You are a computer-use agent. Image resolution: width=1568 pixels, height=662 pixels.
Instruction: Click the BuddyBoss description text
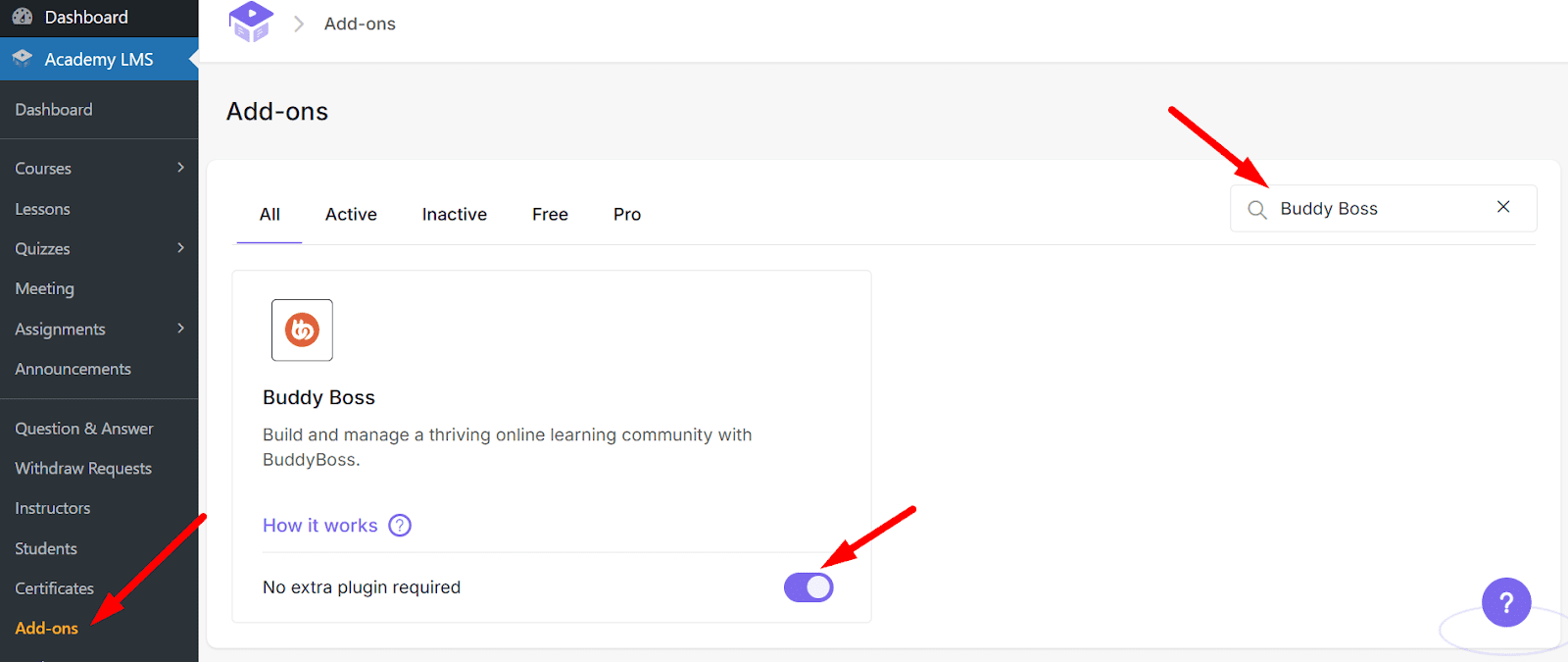(507, 447)
